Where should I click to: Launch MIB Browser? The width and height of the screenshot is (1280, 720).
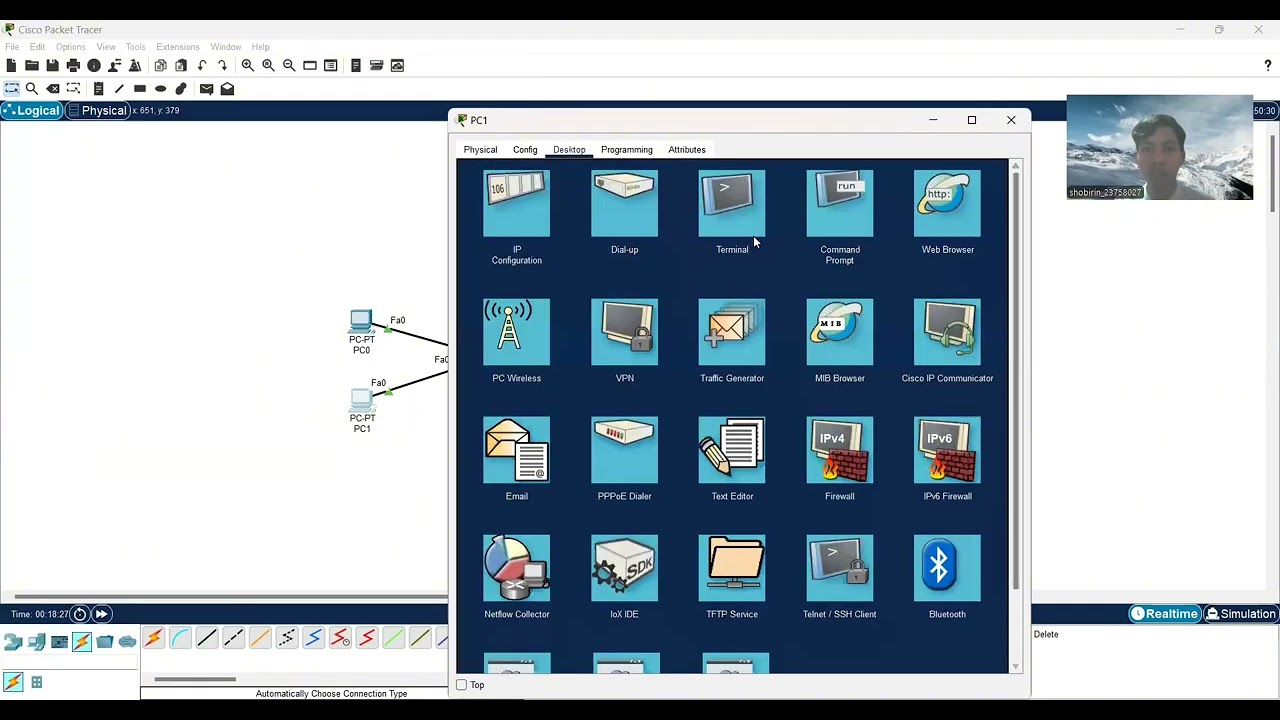tap(840, 332)
